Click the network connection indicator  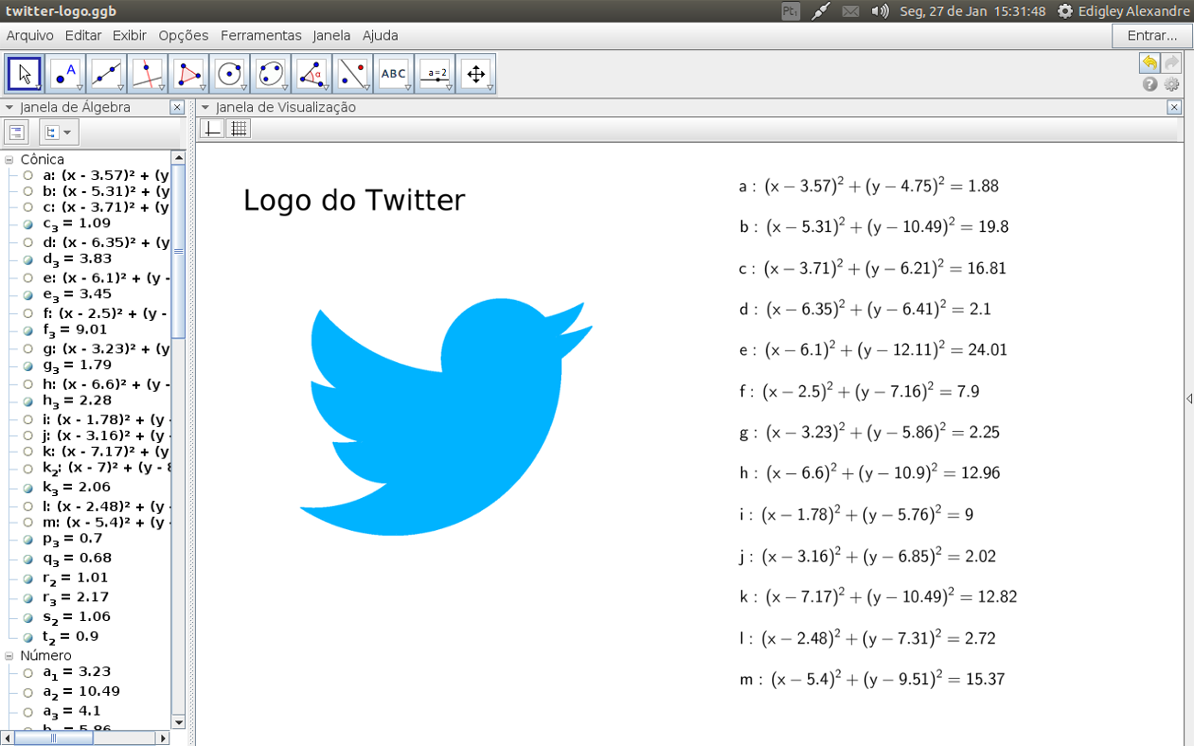(x=820, y=11)
